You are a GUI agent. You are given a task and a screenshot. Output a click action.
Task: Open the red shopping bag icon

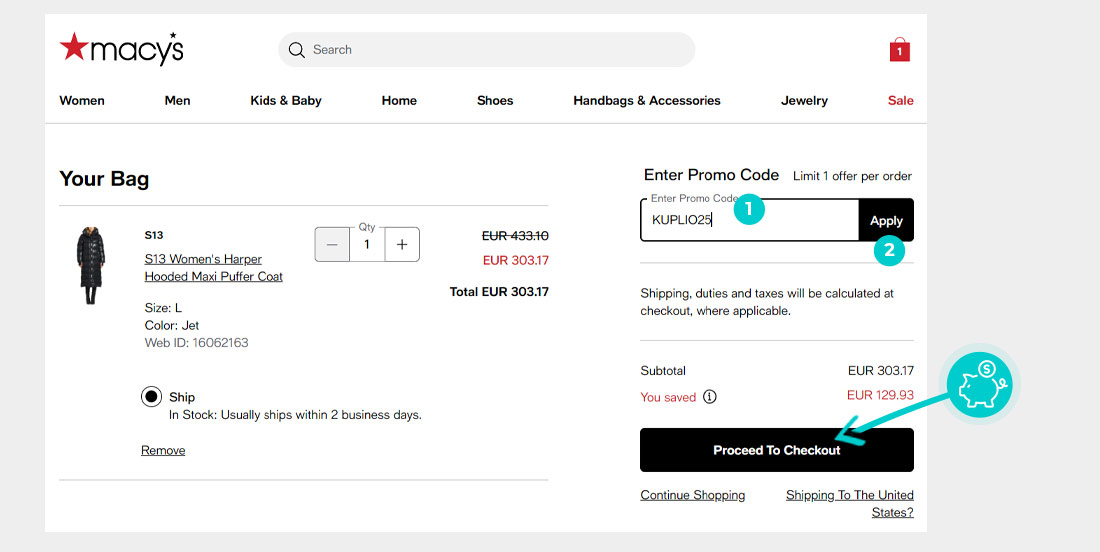(899, 50)
